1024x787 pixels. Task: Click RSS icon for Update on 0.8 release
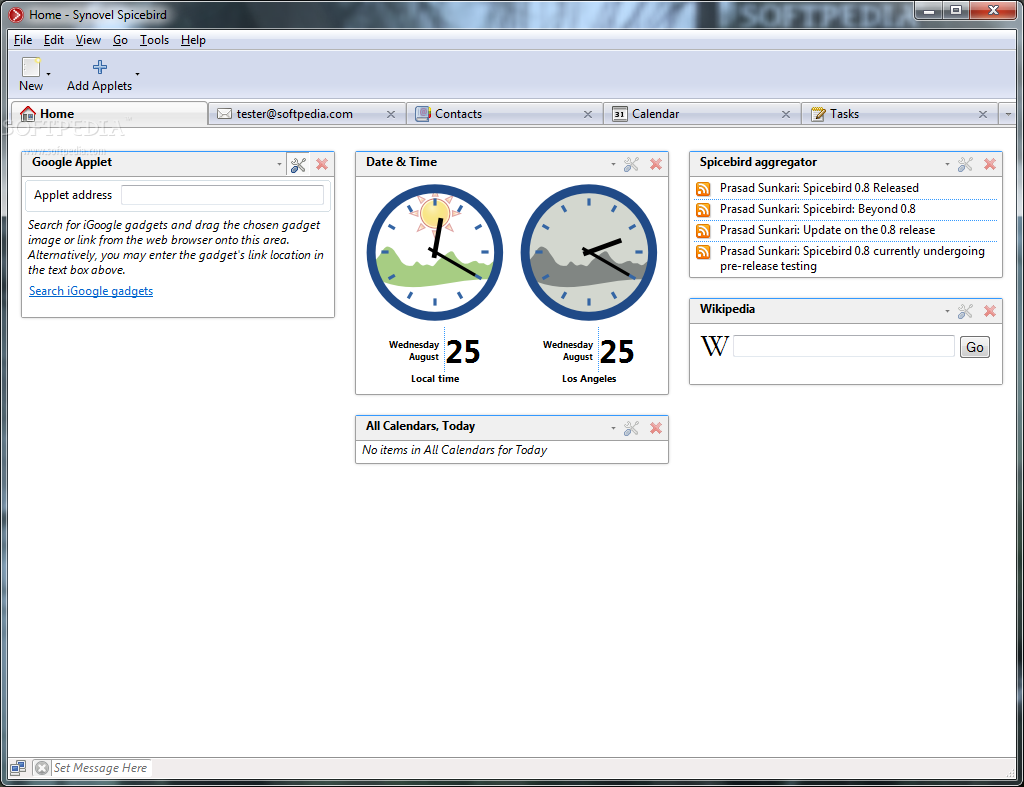[703, 231]
